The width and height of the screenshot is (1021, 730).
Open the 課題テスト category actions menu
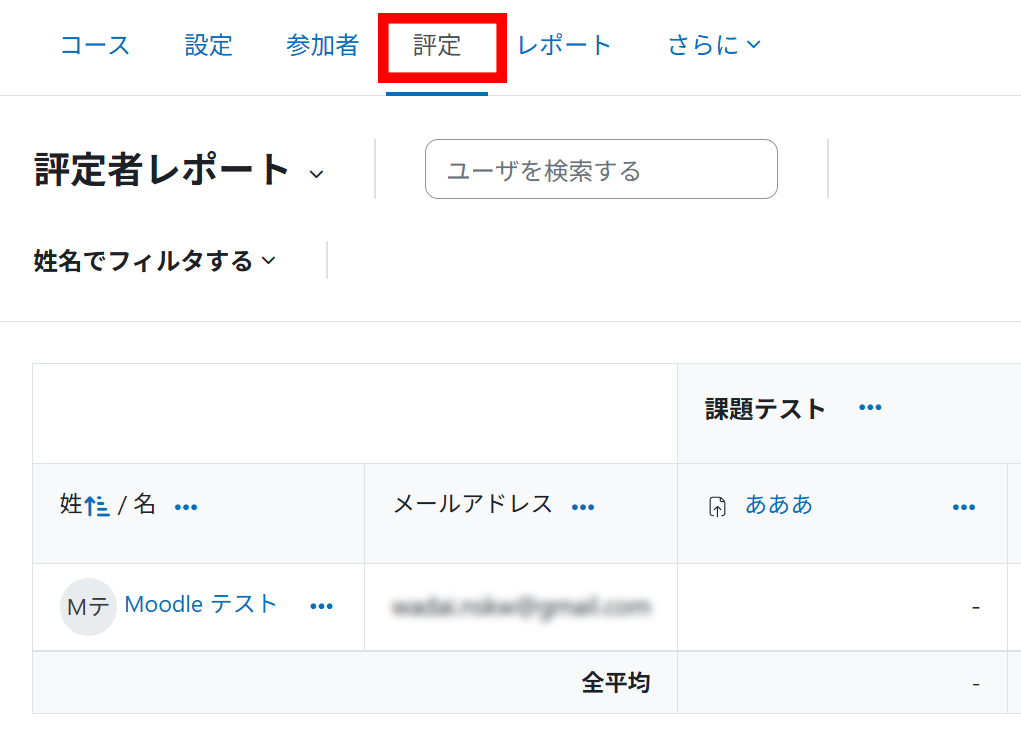coord(870,408)
